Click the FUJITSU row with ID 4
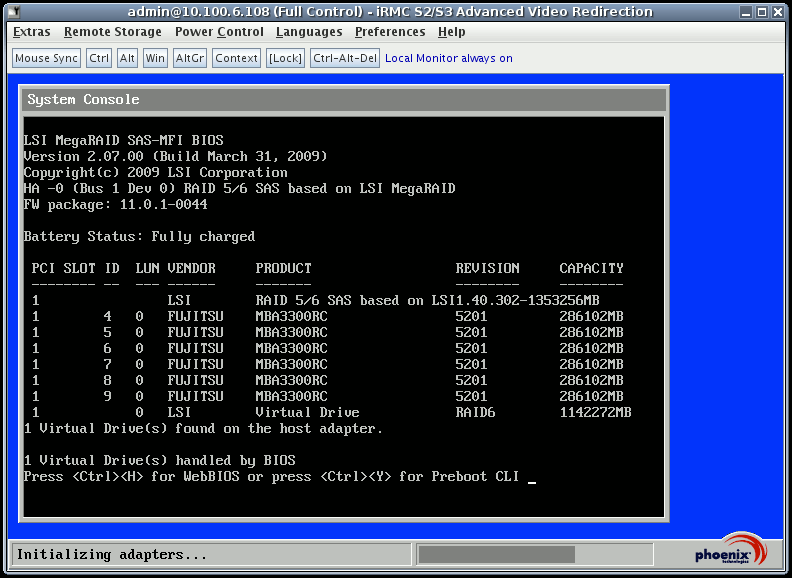This screenshot has height=578, width=792. [x=327, y=316]
